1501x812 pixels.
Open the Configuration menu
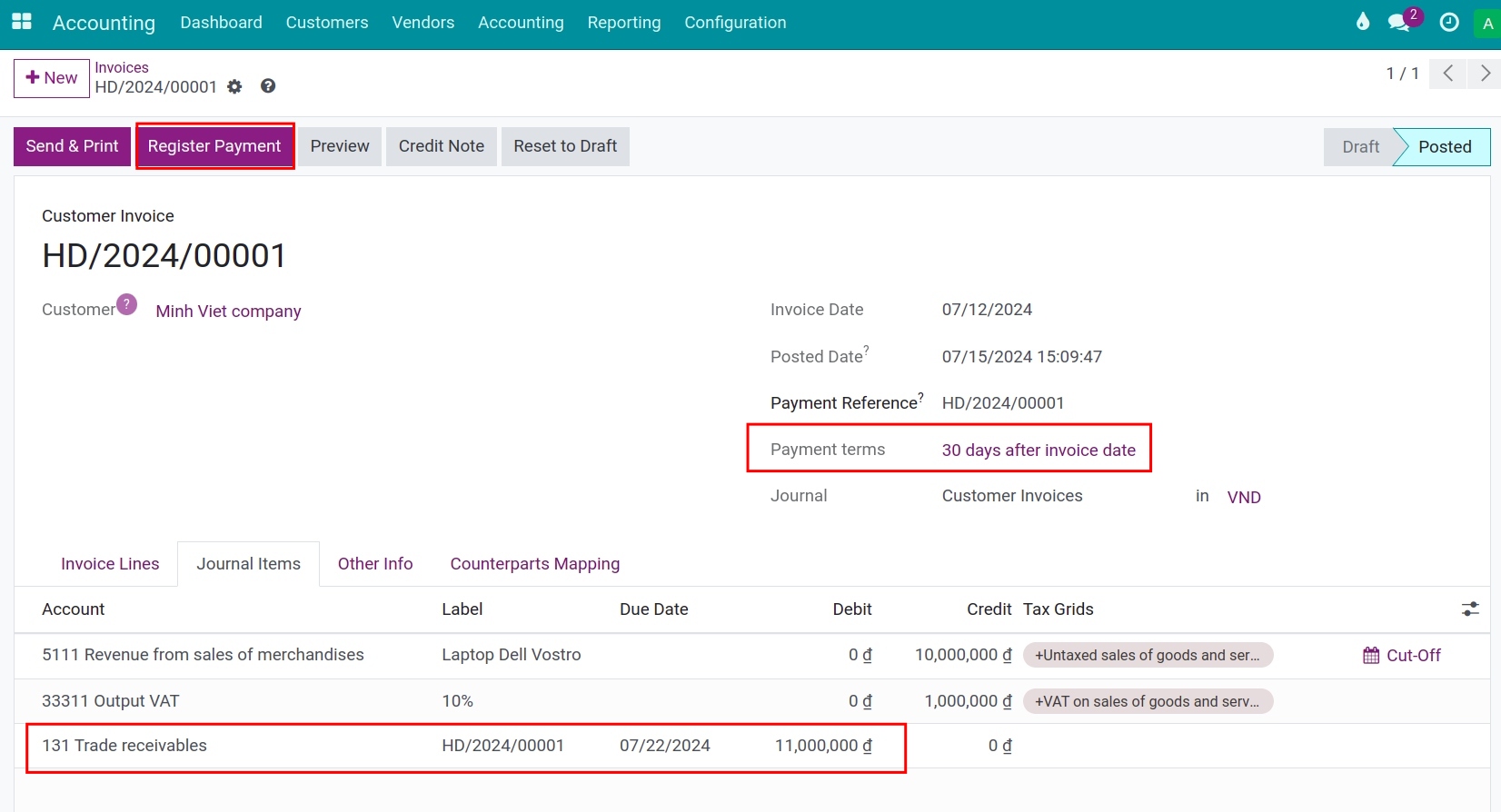point(735,23)
